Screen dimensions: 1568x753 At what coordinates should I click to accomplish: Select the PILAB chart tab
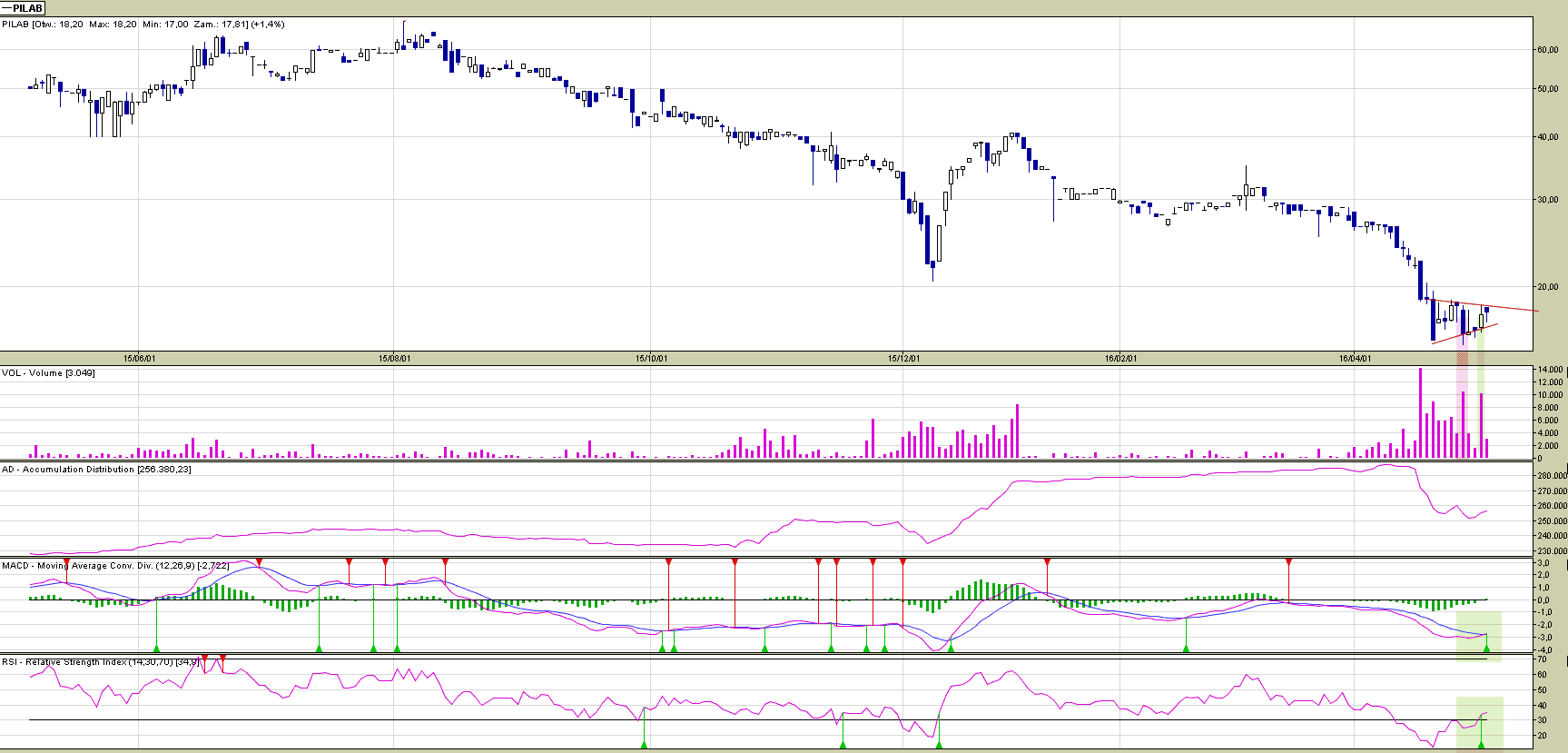[x=24, y=8]
